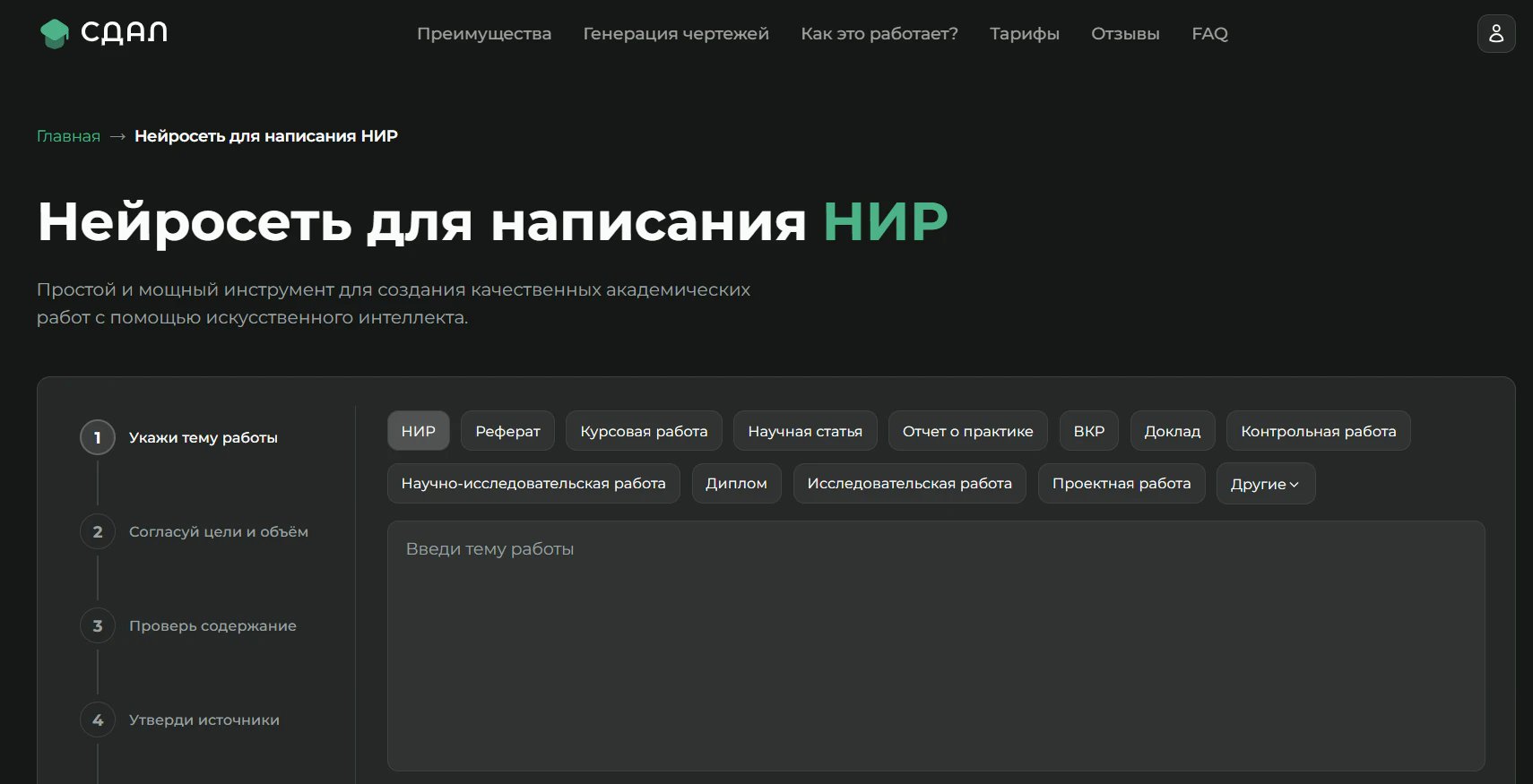Click the subtitle starting with Простой и мощный инструмент
This screenshot has height=784, width=1533.
click(394, 304)
